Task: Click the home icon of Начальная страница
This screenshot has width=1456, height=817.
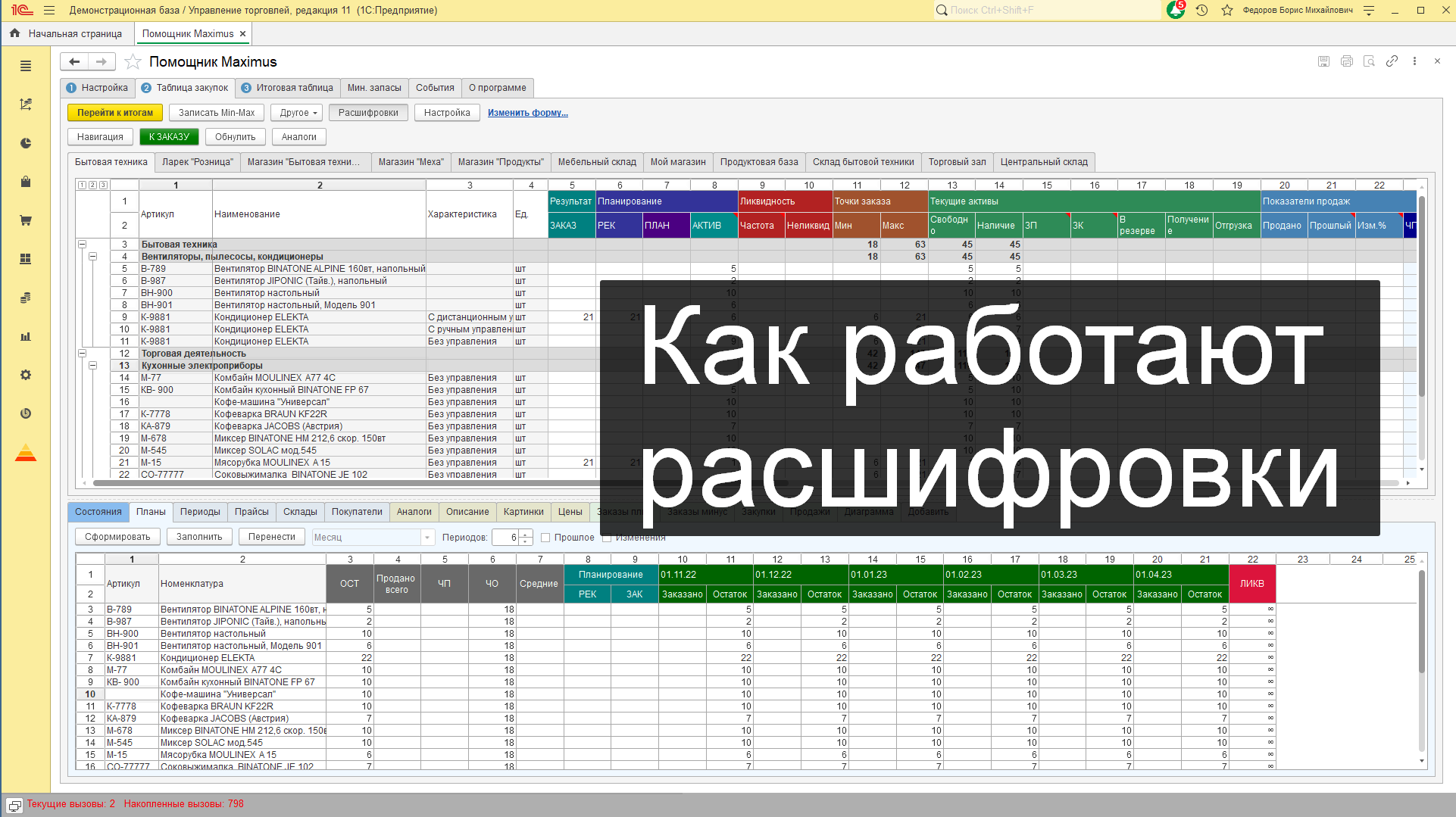Action: point(14,33)
